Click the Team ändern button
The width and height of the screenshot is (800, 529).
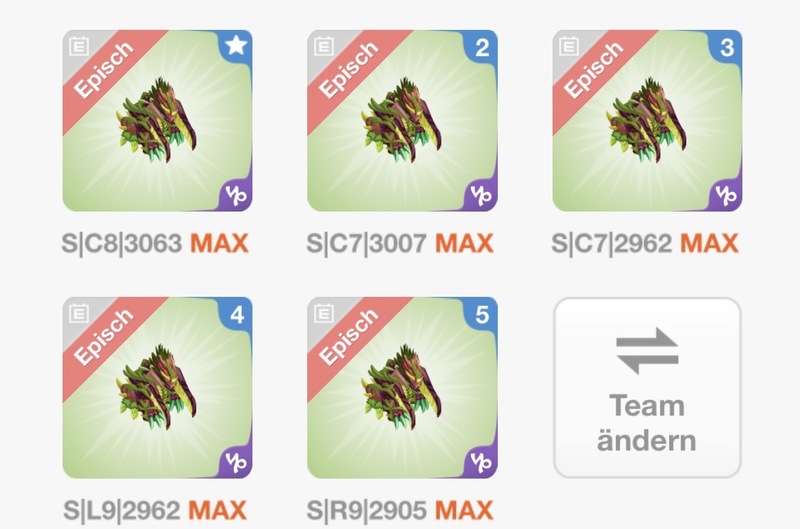click(x=647, y=388)
